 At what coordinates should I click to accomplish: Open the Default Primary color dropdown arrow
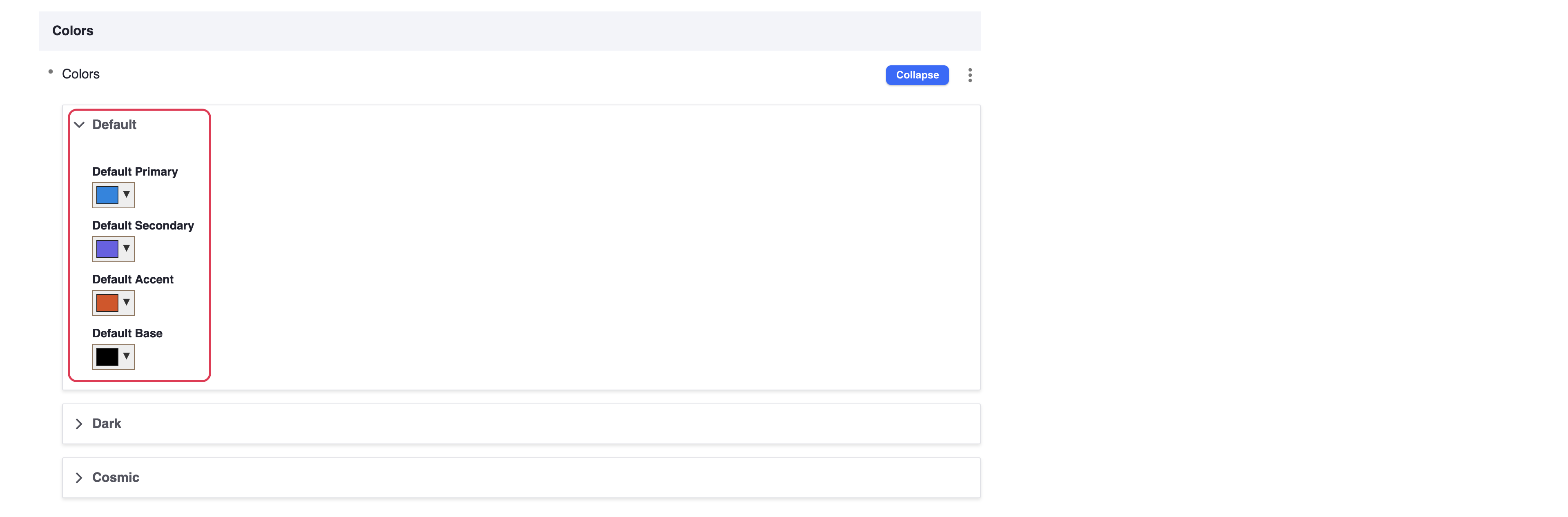tap(127, 195)
